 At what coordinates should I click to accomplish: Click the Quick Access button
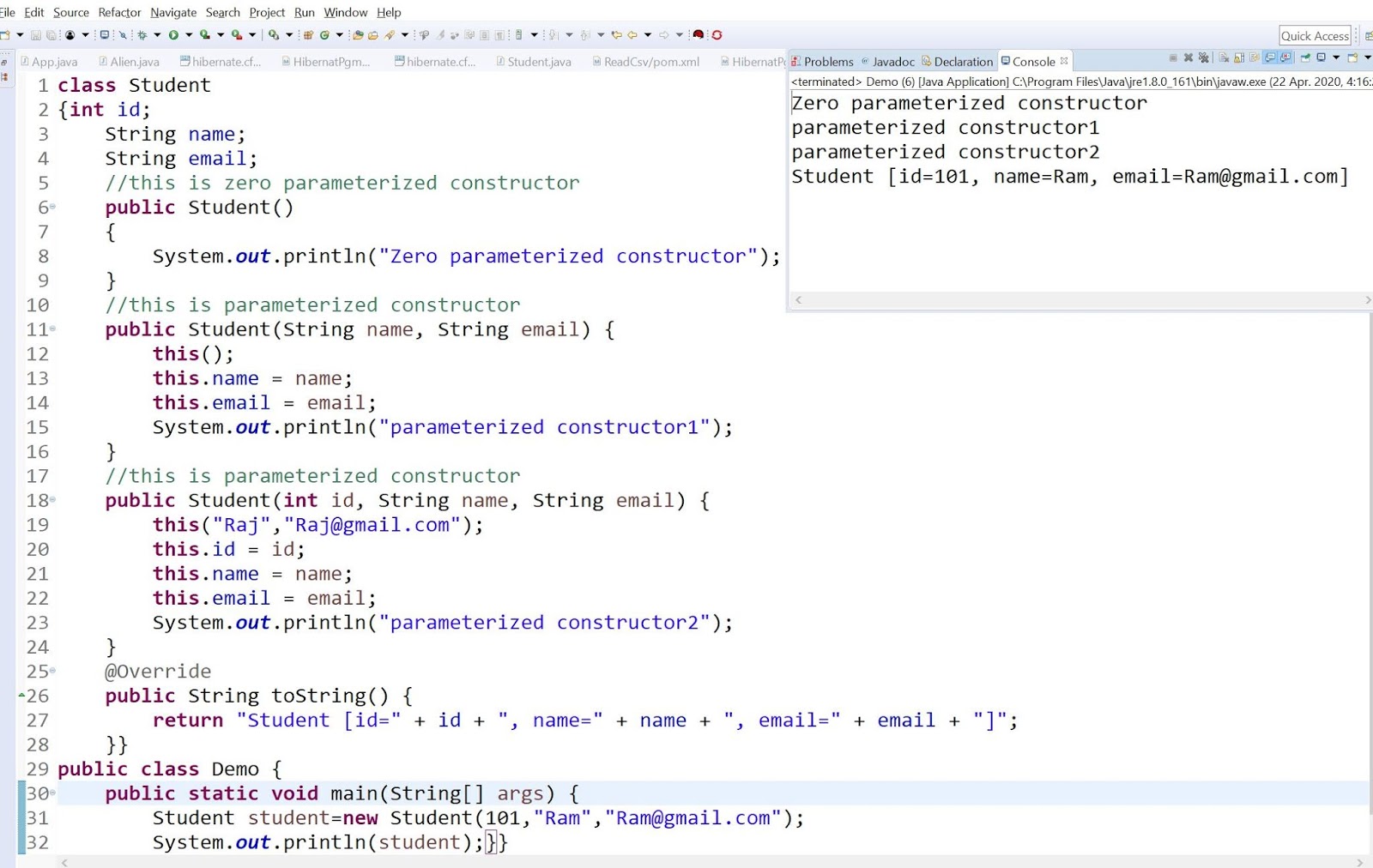1316,35
